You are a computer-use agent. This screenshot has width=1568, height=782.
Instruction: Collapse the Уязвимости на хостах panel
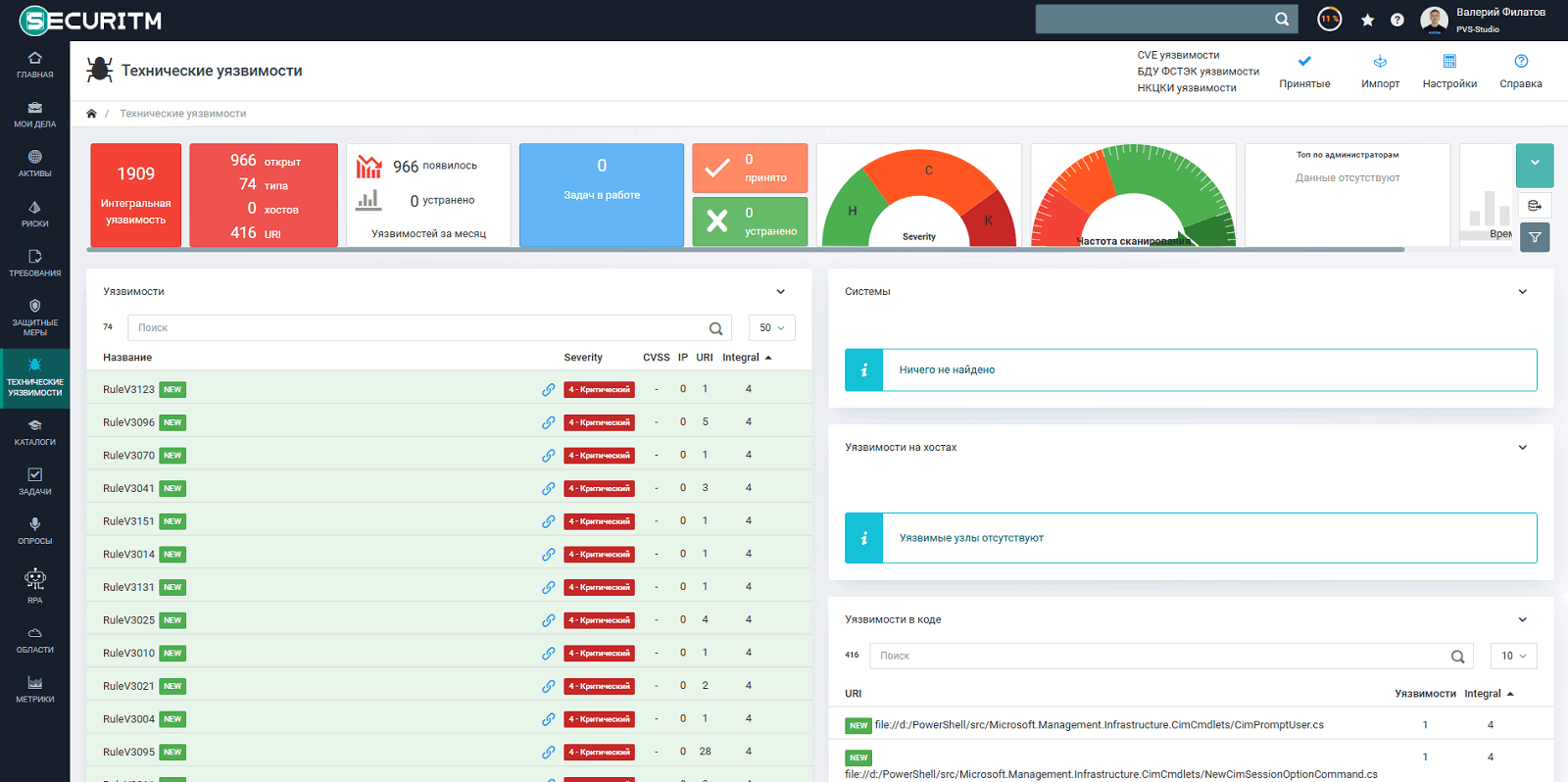1523,448
